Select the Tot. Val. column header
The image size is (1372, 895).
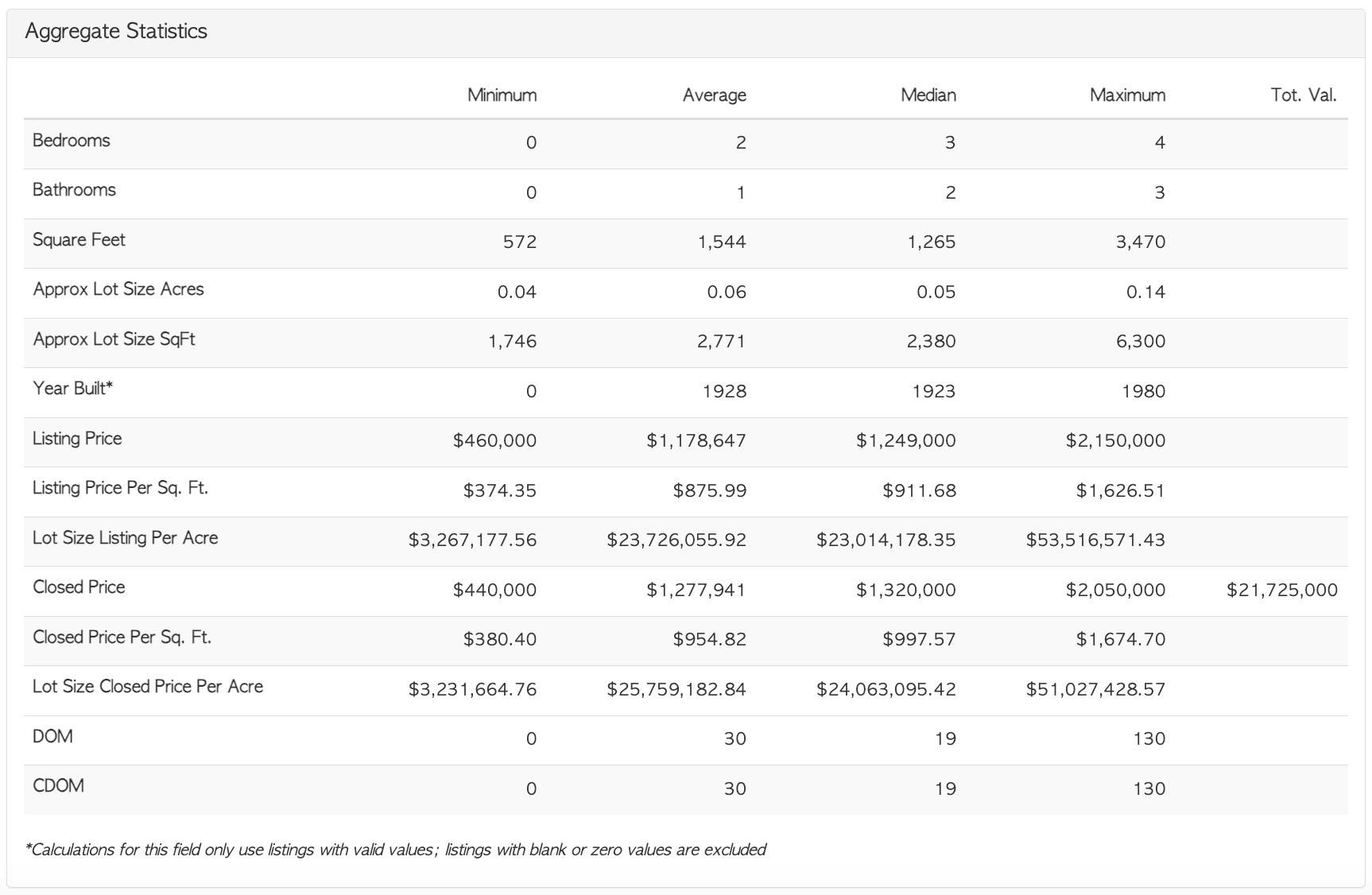coord(1304,95)
